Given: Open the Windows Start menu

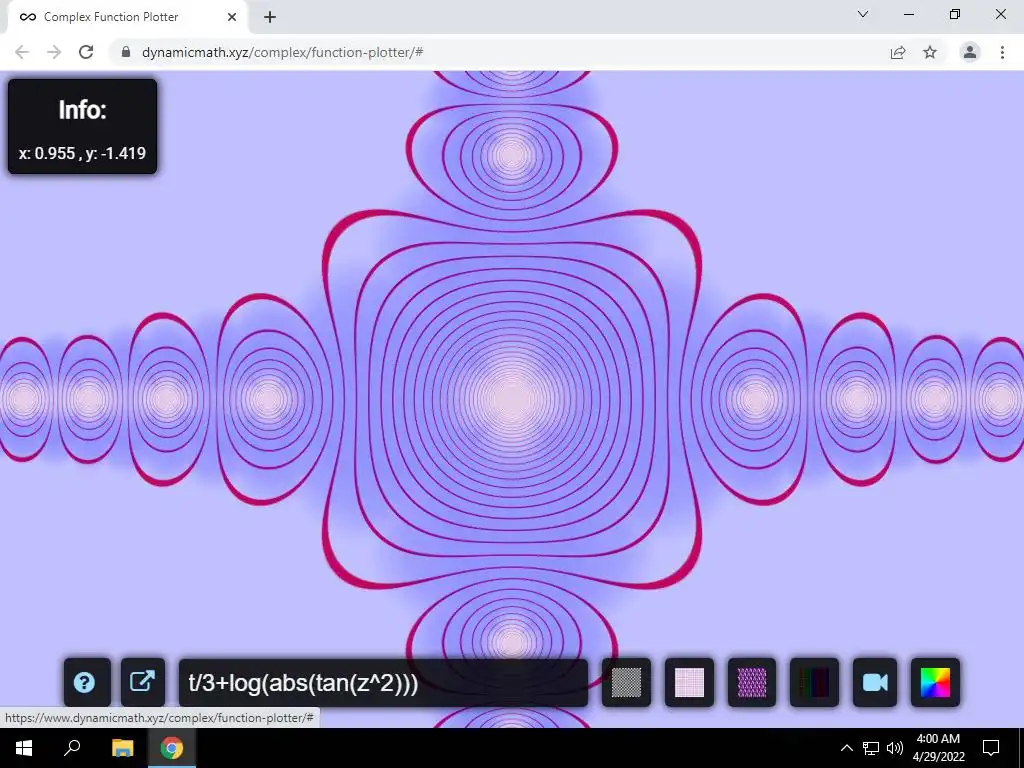Looking at the screenshot, I should pos(24,748).
